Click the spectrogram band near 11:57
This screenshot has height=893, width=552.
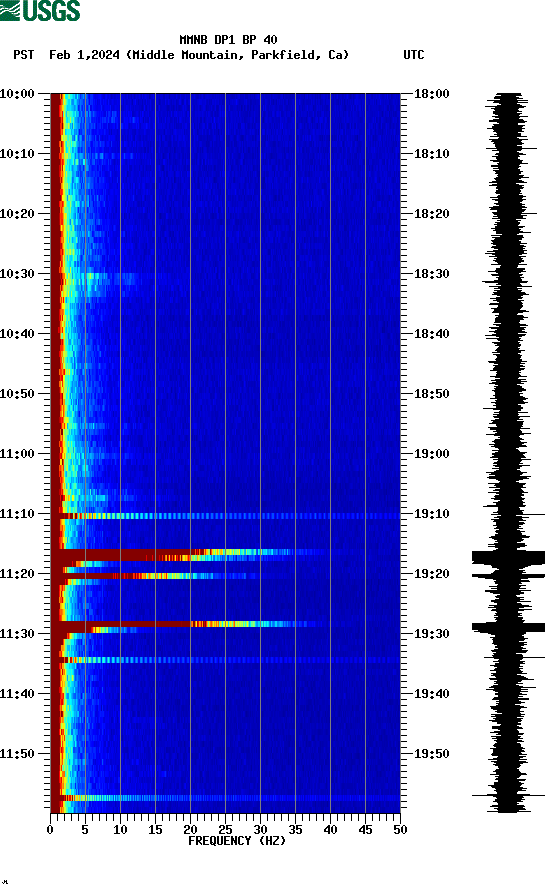coord(225,798)
